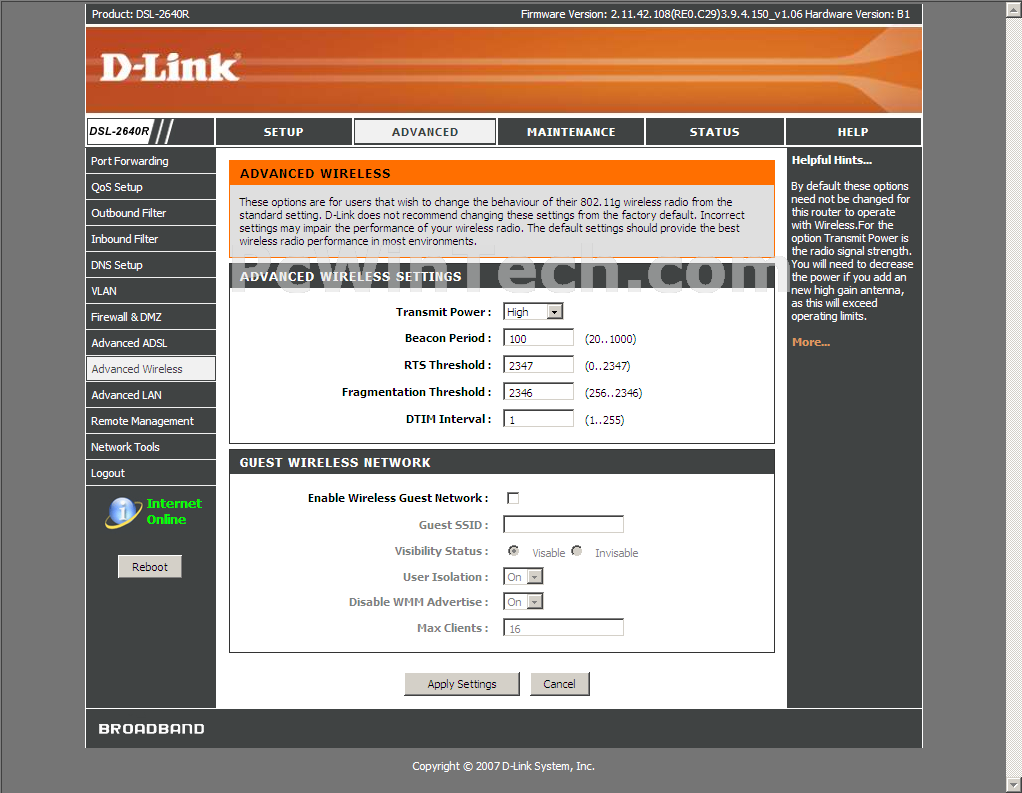Click Logout in the sidebar
Screen dimensions: 1022x793
pyautogui.click(x=151, y=473)
